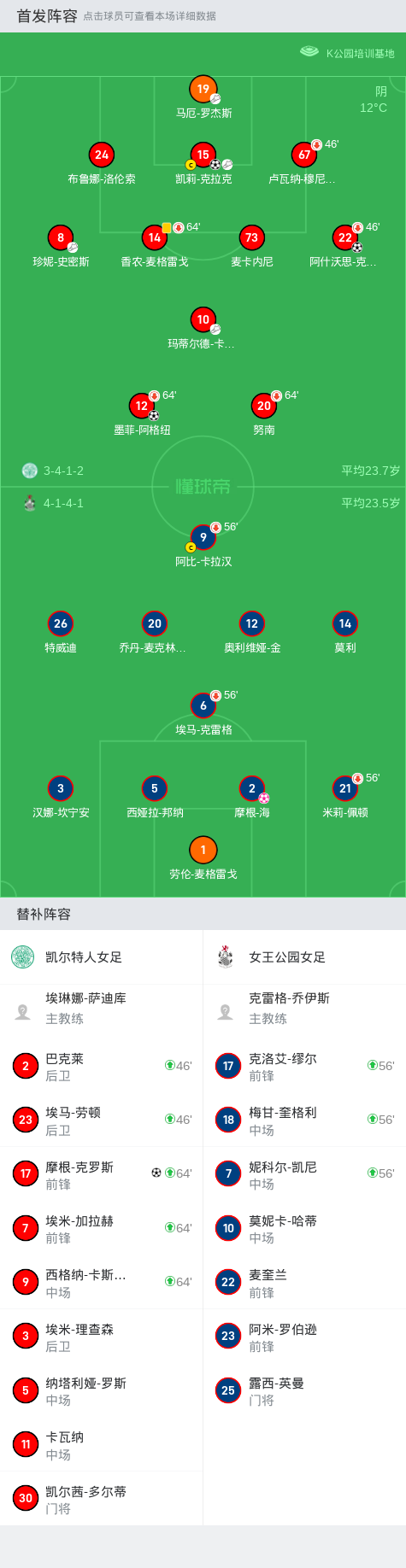This screenshot has height=1568, width=406.
Task: Open goalkeeper number 19 马厄-罗杰斯 player icon
Action: pyautogui.click(x=203, y=89)
